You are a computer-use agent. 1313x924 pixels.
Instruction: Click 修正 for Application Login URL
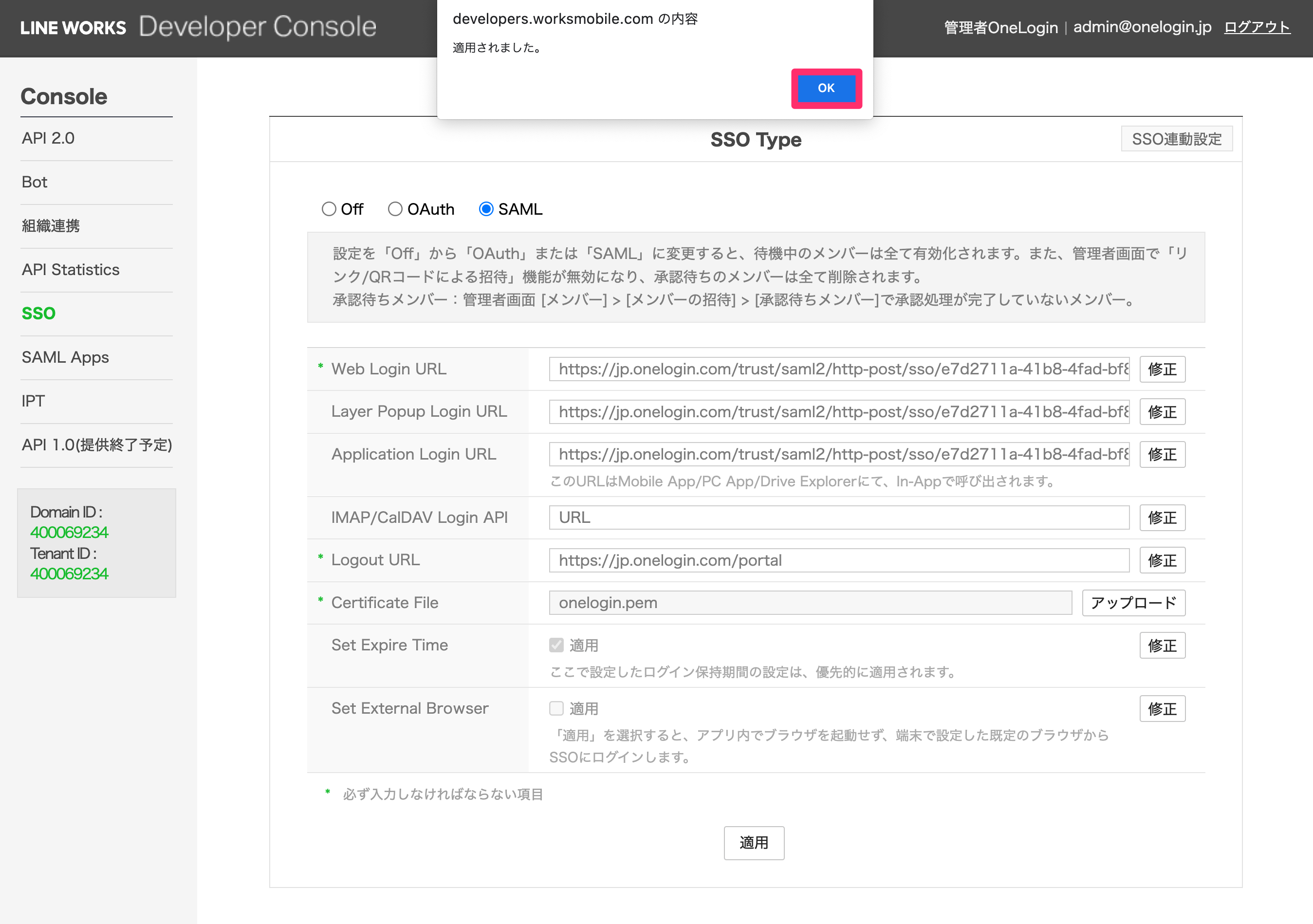tap(1162, 455)
